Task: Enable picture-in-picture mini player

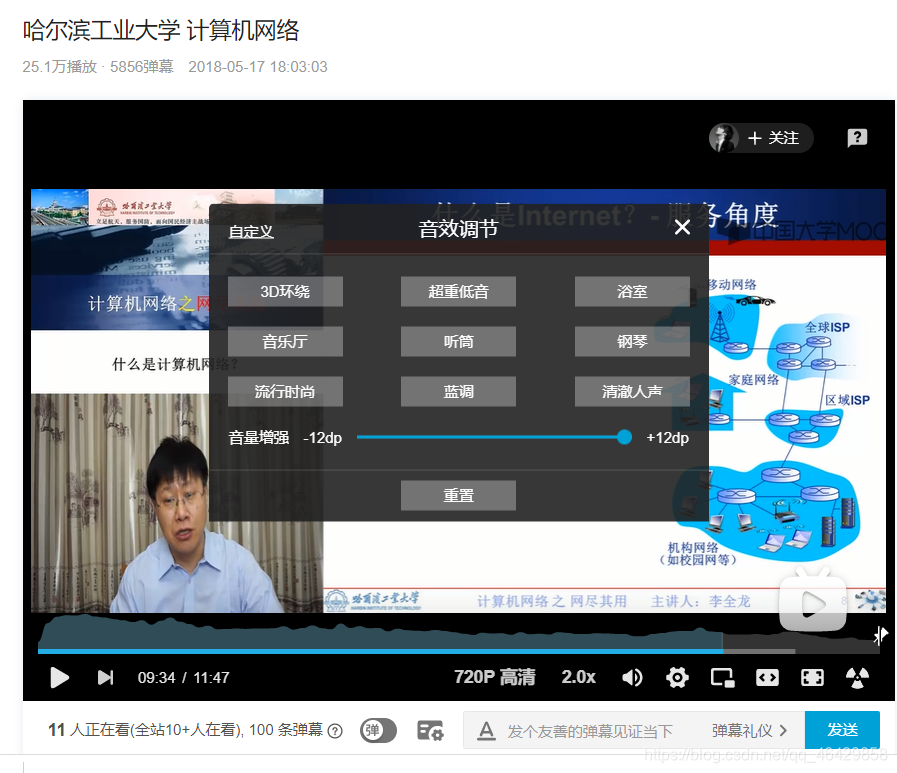Action: pyautogui.click(x=722, y=677)
